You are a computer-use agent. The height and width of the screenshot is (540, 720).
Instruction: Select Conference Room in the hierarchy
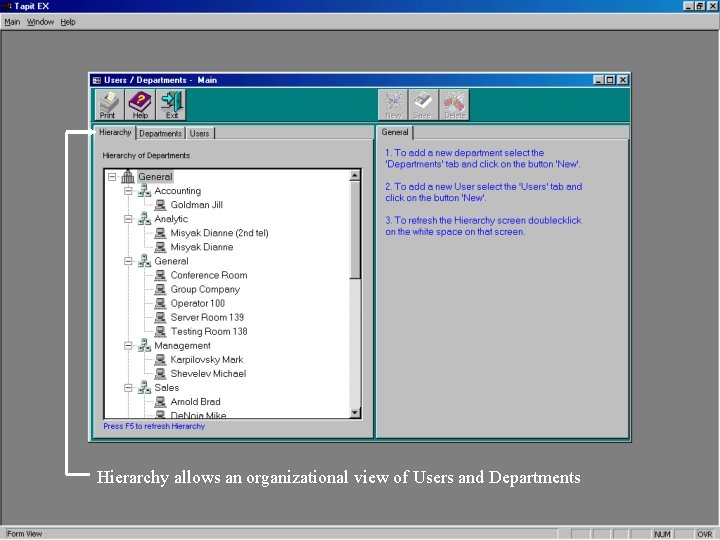tap(209, 275)
